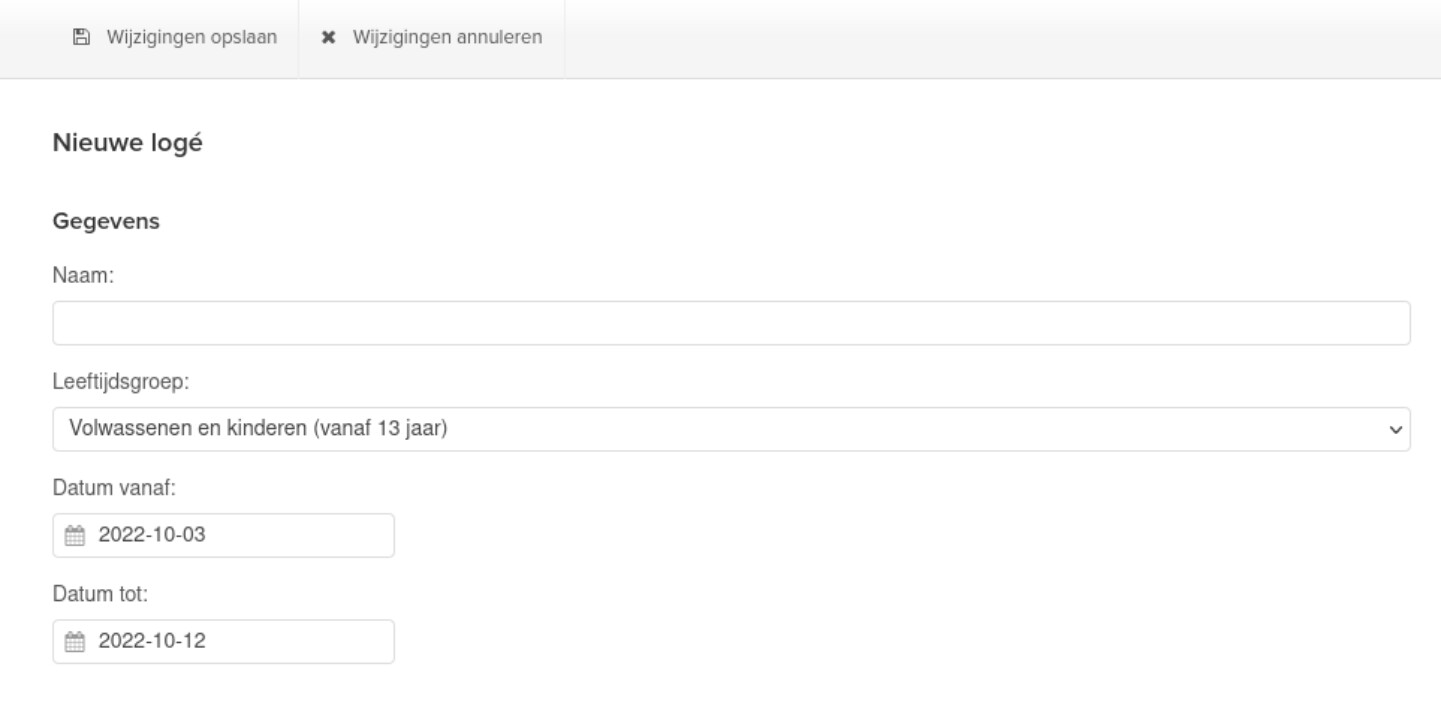Viewport: 1441px width, 709px height.
Task: Click the calendar icon in Datum tot
Action: pos(75,642)
